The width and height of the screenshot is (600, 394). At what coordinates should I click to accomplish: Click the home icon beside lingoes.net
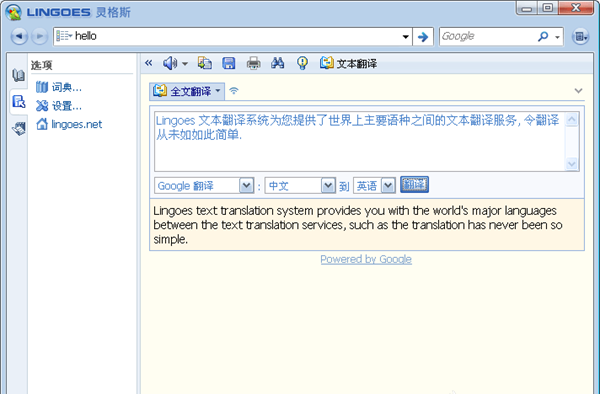(42, 124)
